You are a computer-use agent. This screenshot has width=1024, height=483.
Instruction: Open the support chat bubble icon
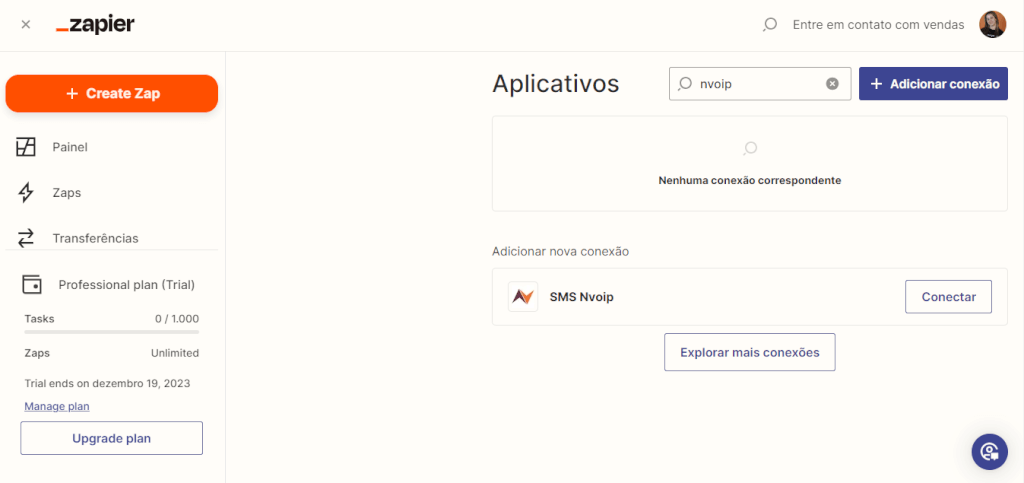(x=989, y=452)
